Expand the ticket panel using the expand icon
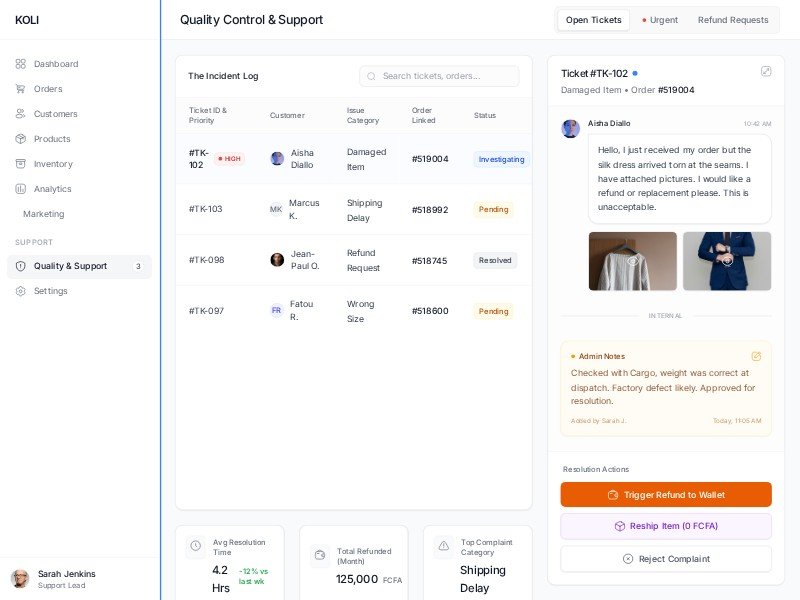Screen dimensions: 800x600 click(x=766, y=71)
